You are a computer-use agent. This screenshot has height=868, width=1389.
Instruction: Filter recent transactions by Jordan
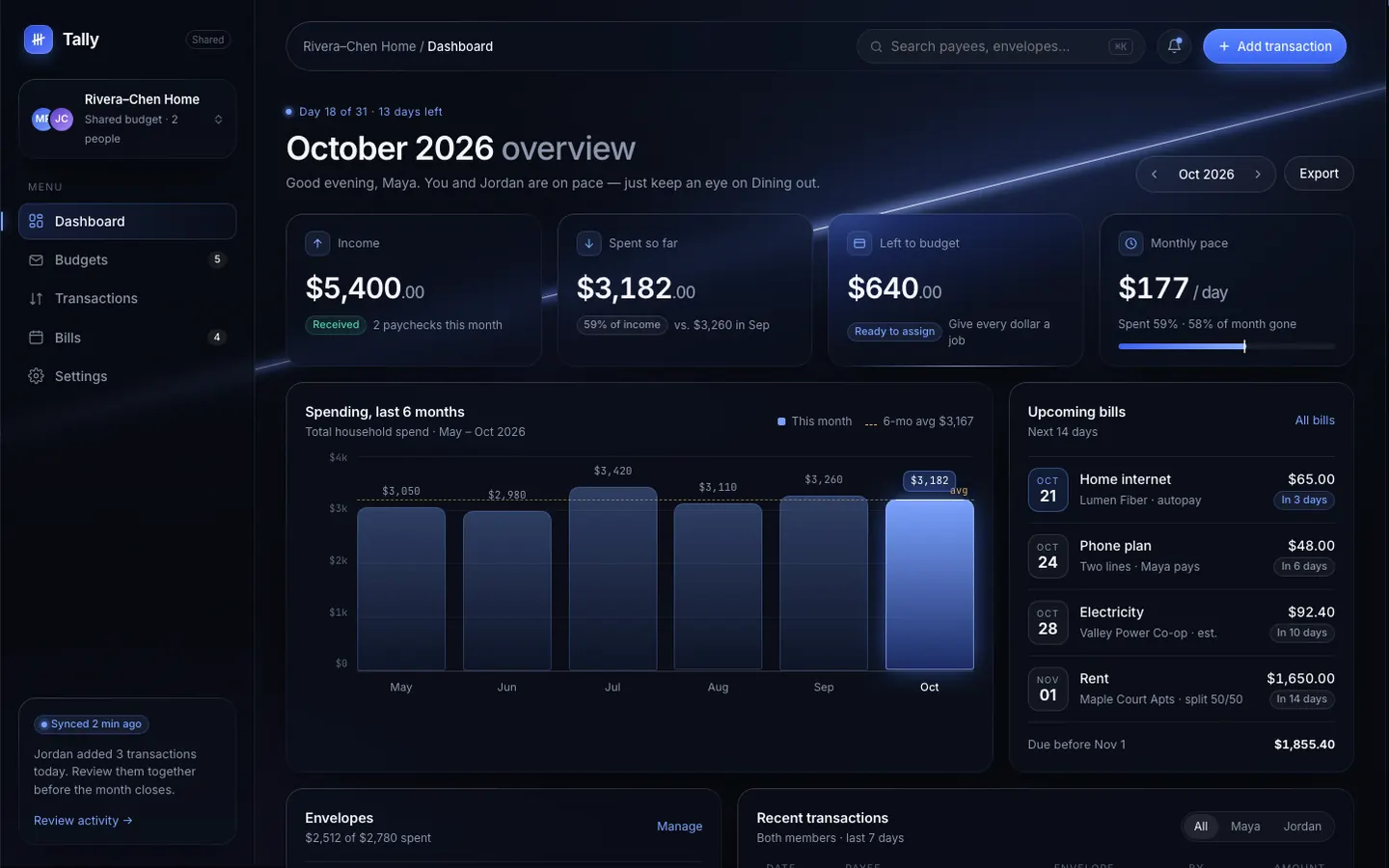tap(1302, 827)
